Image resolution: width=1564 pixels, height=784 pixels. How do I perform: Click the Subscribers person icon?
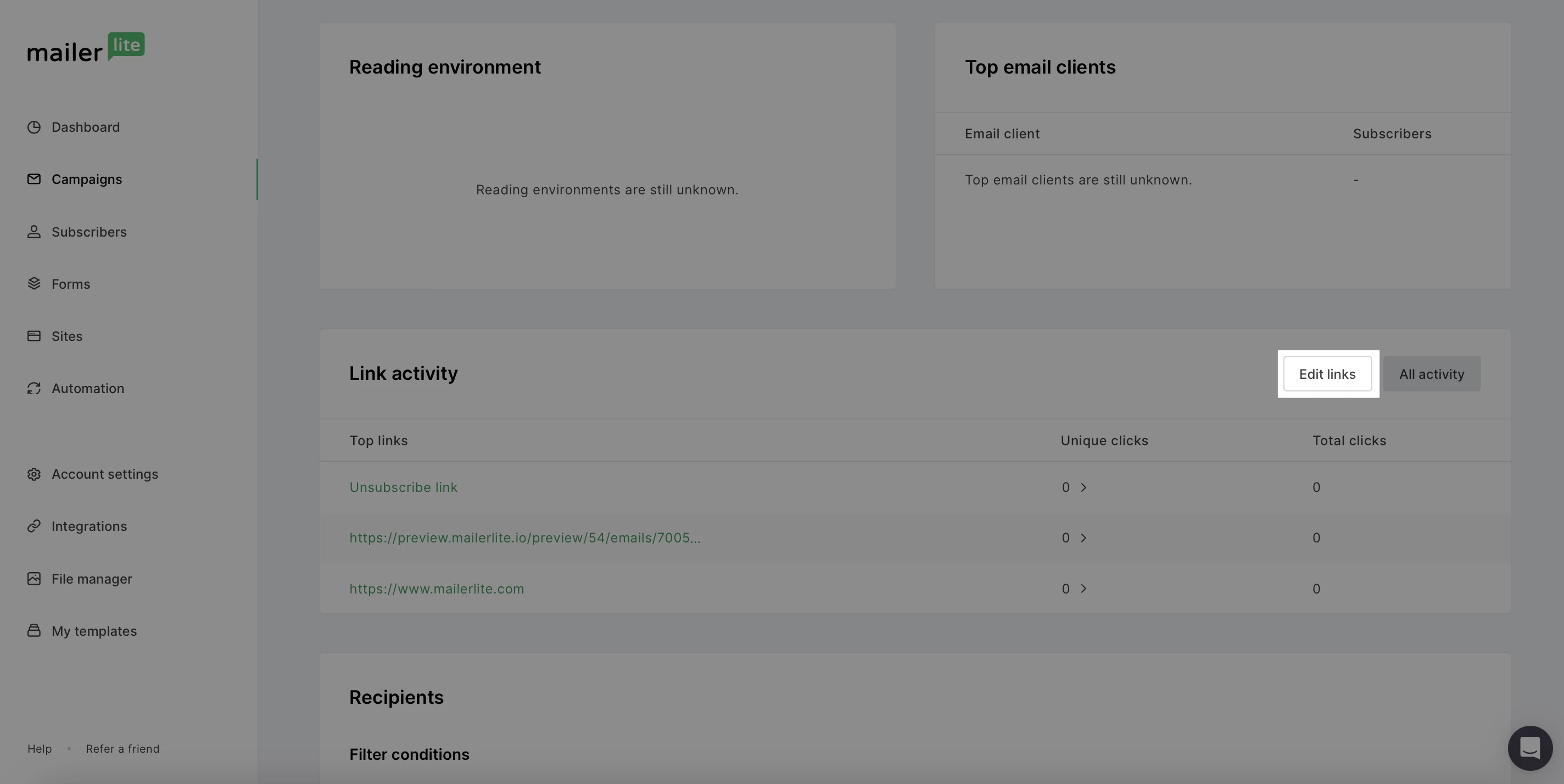pyautogui.click(x=34, y=232)
